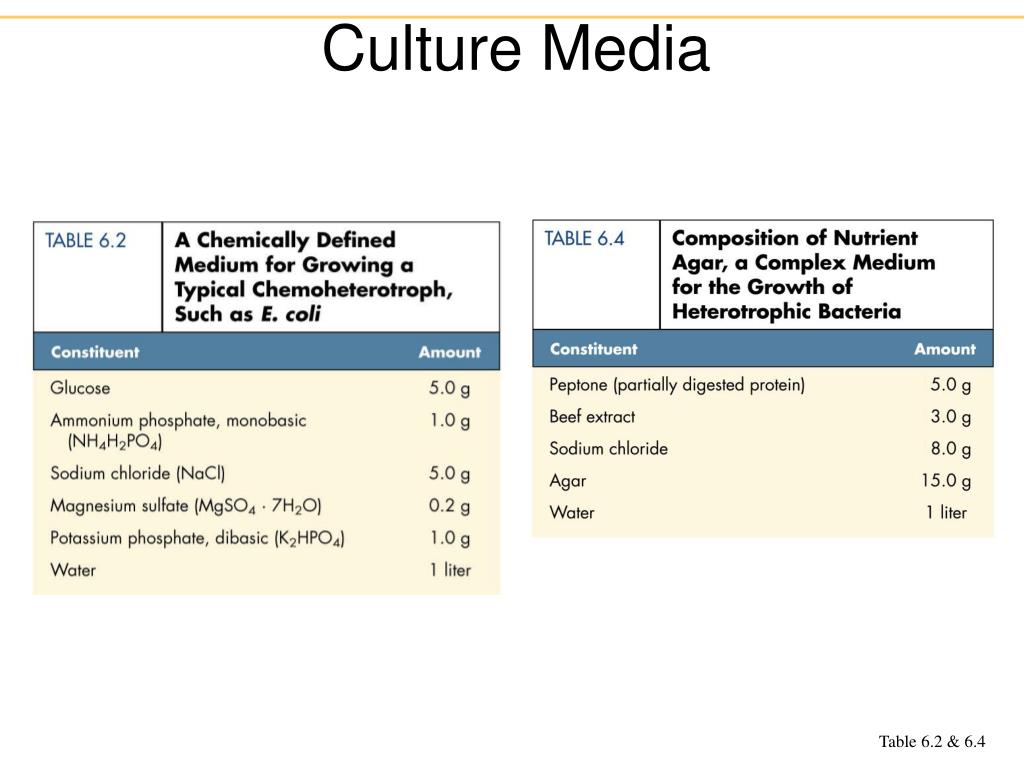Image resolution: width=1024 pixels, height=768 pixels.
Task: Select Sodium chloride (NaCl) constituent
Action: coord(138,473)
